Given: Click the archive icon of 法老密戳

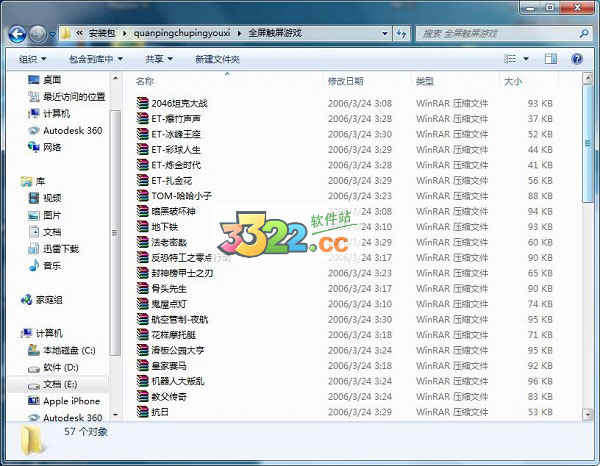Looking at the screenshot, I should pos(142,242).
